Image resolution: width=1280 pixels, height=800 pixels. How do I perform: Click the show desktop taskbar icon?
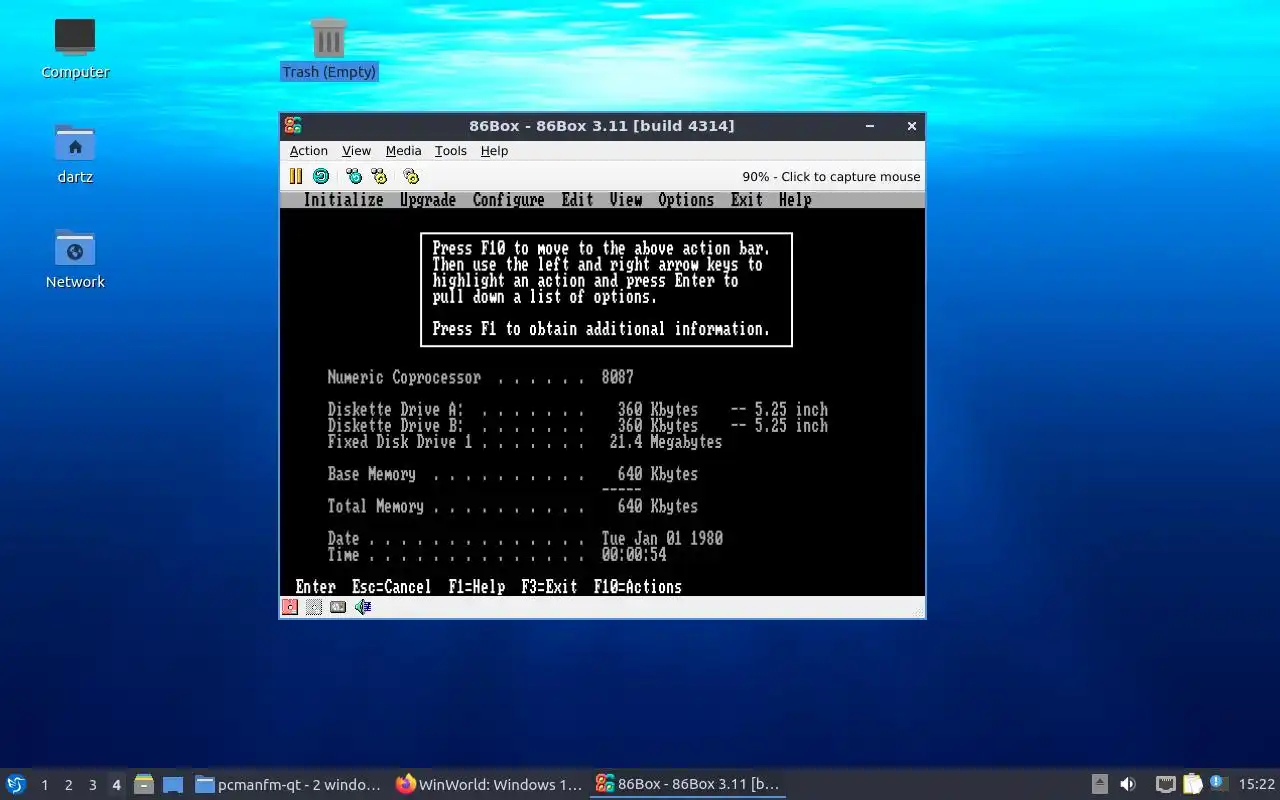click(173, 784)
